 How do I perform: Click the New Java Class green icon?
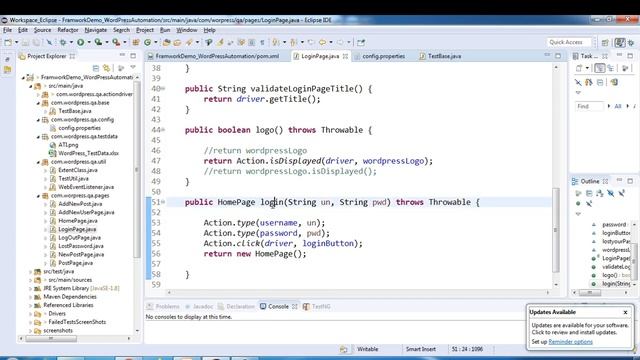147,42
